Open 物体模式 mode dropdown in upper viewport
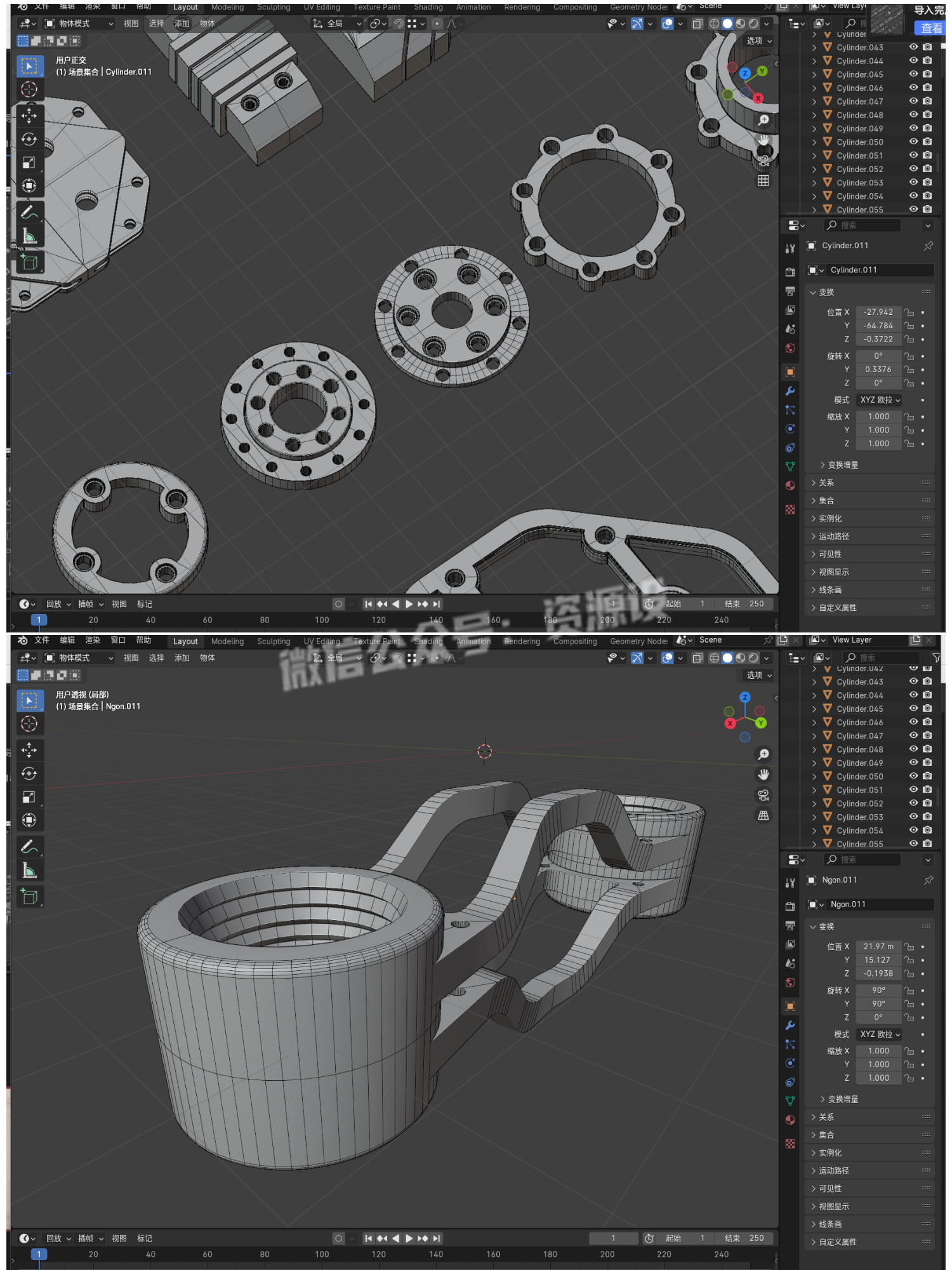 [79, 23]
